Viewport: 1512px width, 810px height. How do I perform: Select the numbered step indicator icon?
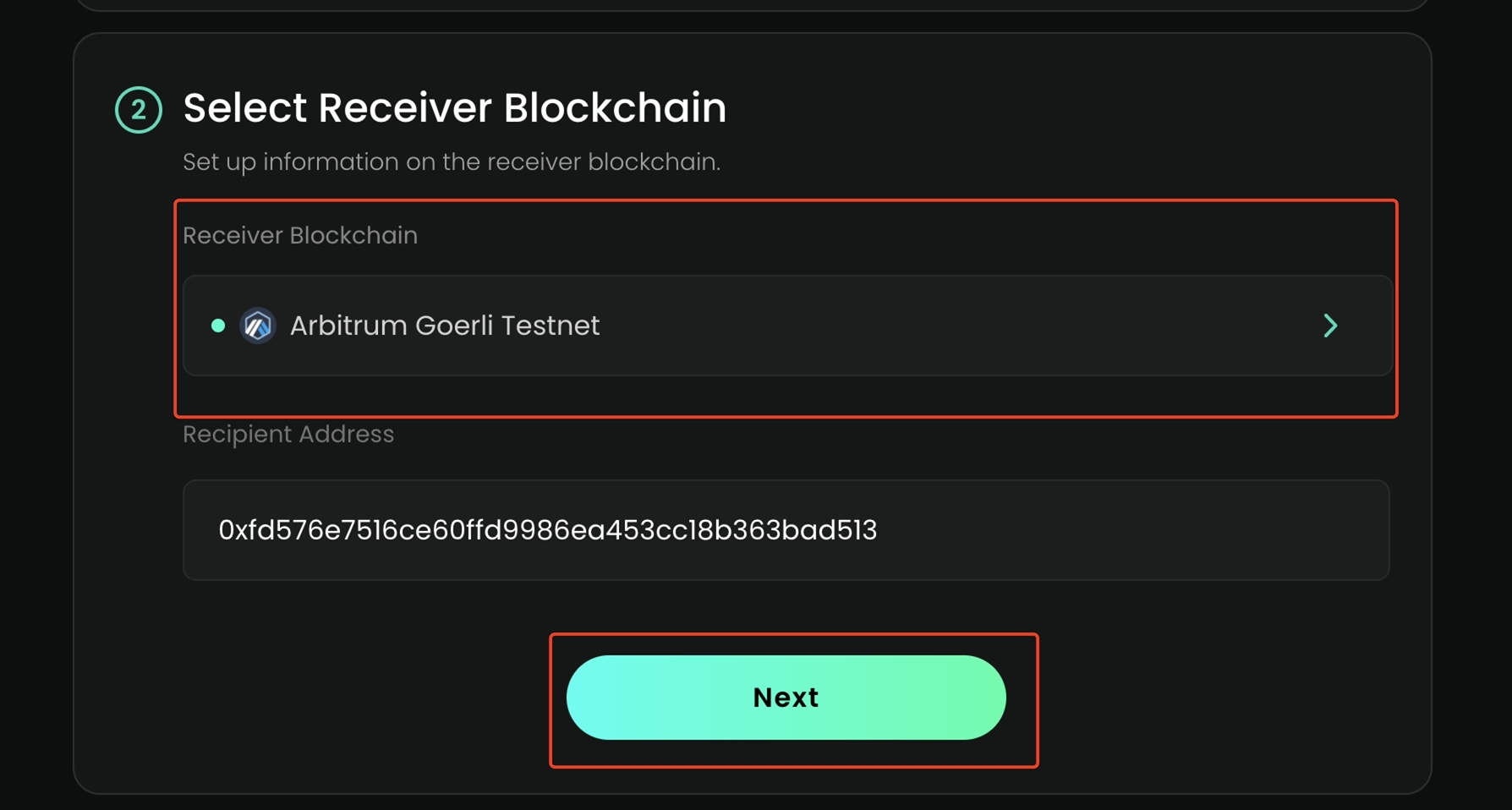138,108
